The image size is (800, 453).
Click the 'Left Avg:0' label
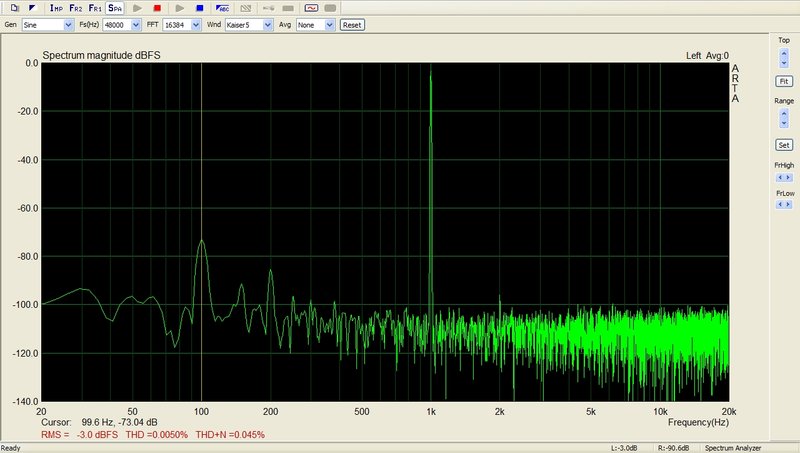point(707,56)
